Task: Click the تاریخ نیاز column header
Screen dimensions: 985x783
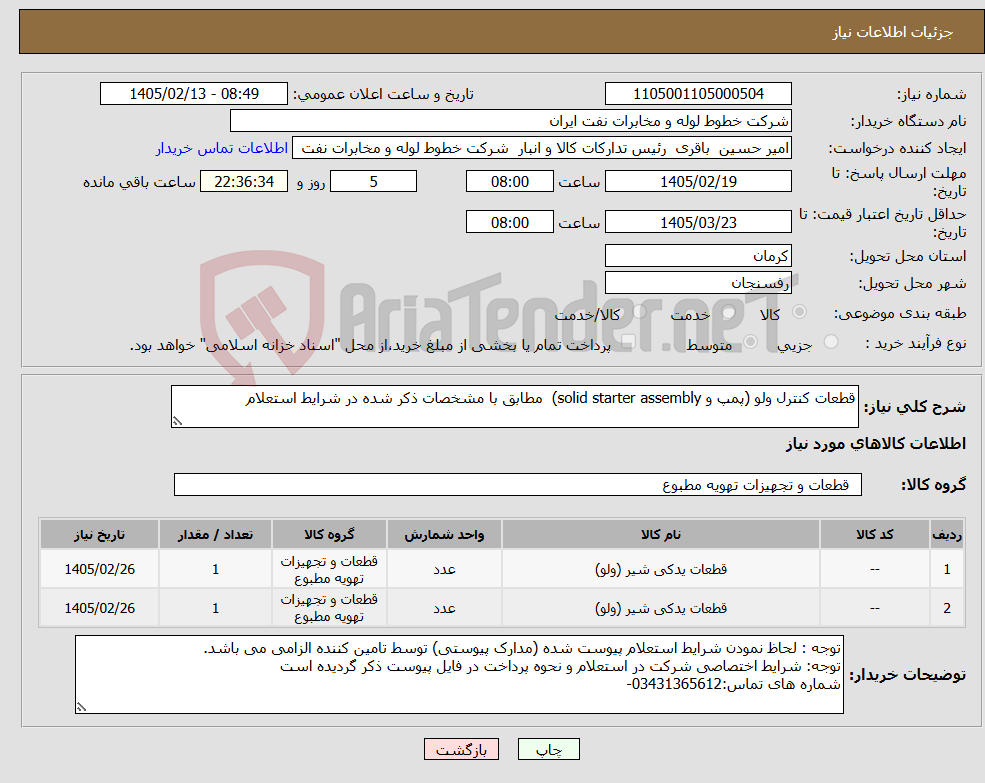Action: pos(100,534)
